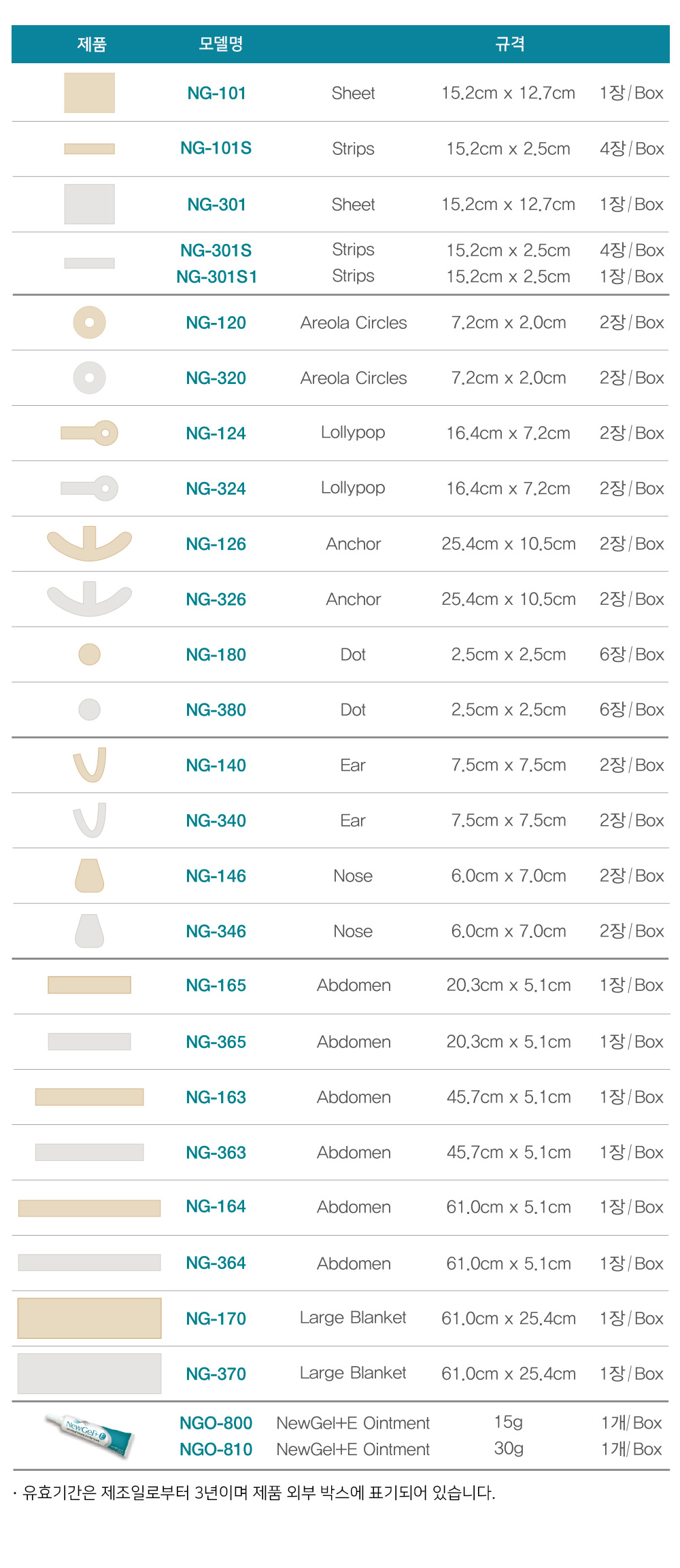
Task: Select the beige Lollypop shape icon
Action: pyautogui.click(x=89, y=433)
